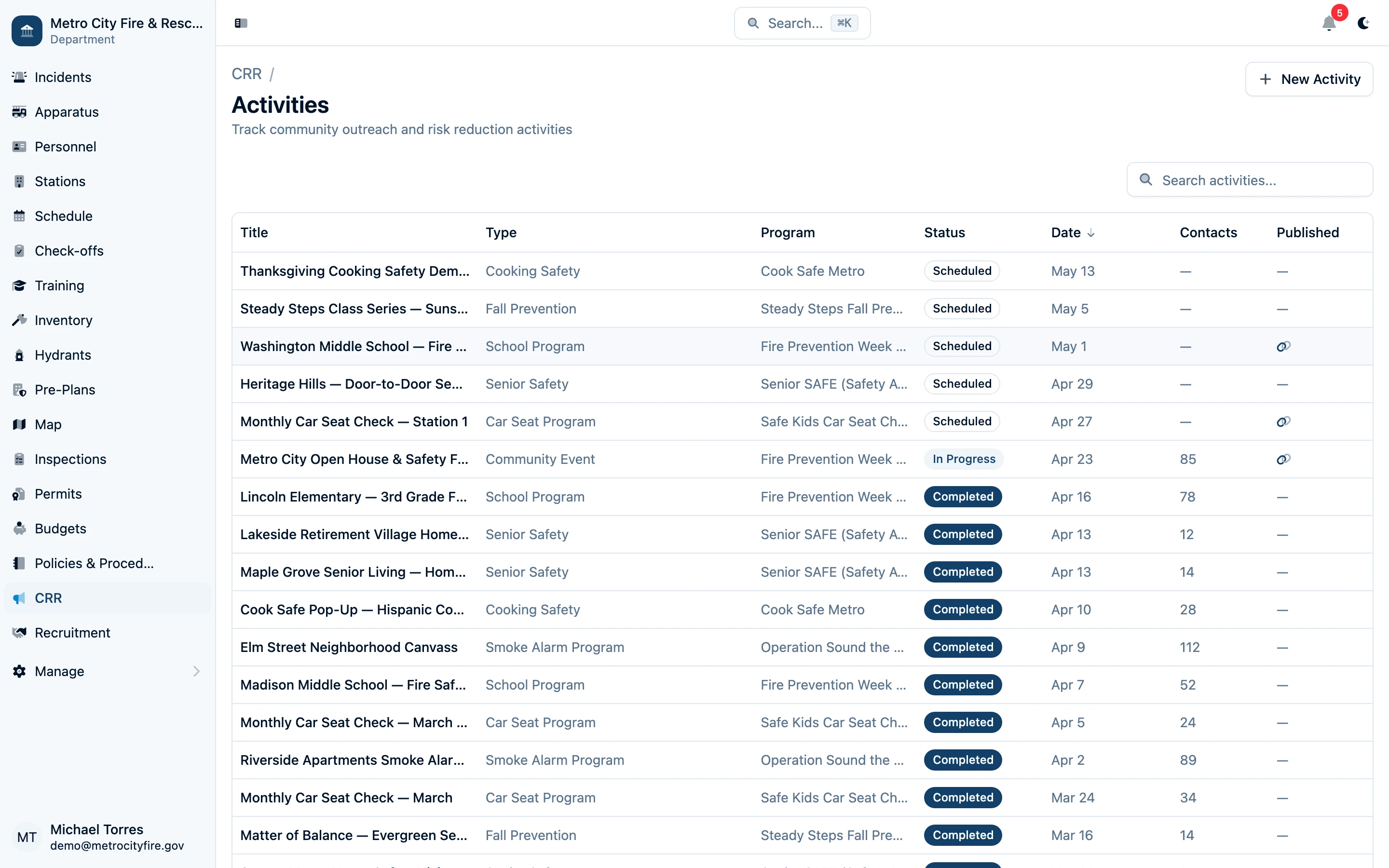Click the New Activity button

pyautogui.click(x=1308, y=79)
